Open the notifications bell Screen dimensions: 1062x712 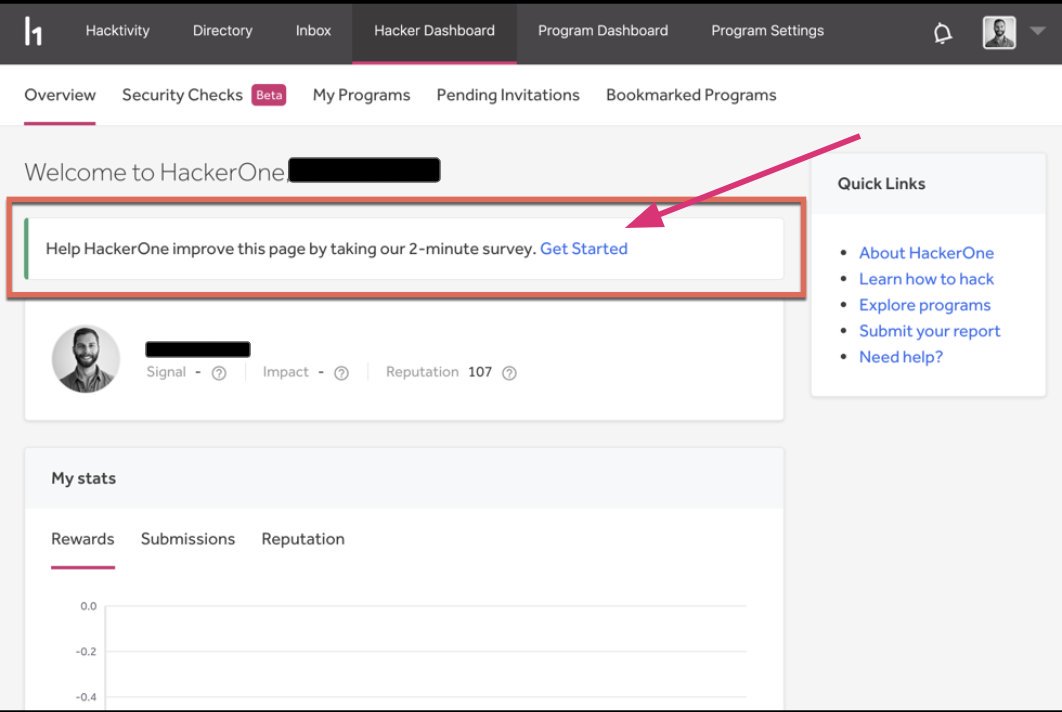(942, 33)
